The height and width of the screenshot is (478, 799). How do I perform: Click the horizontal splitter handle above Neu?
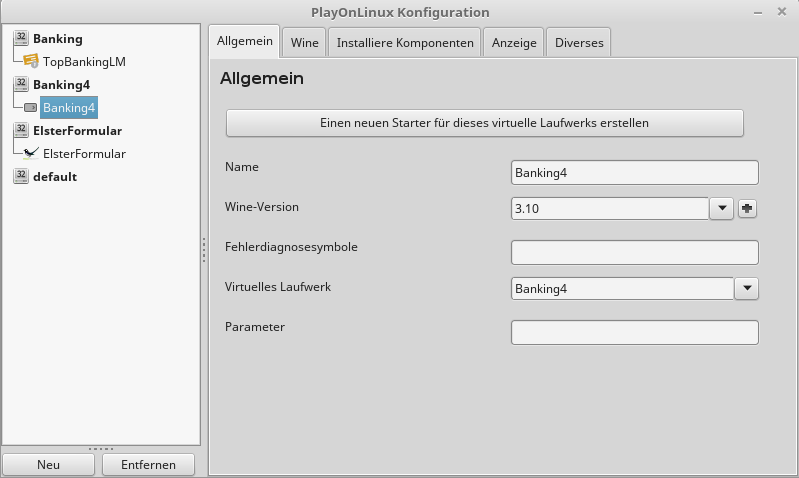(101, 449)
